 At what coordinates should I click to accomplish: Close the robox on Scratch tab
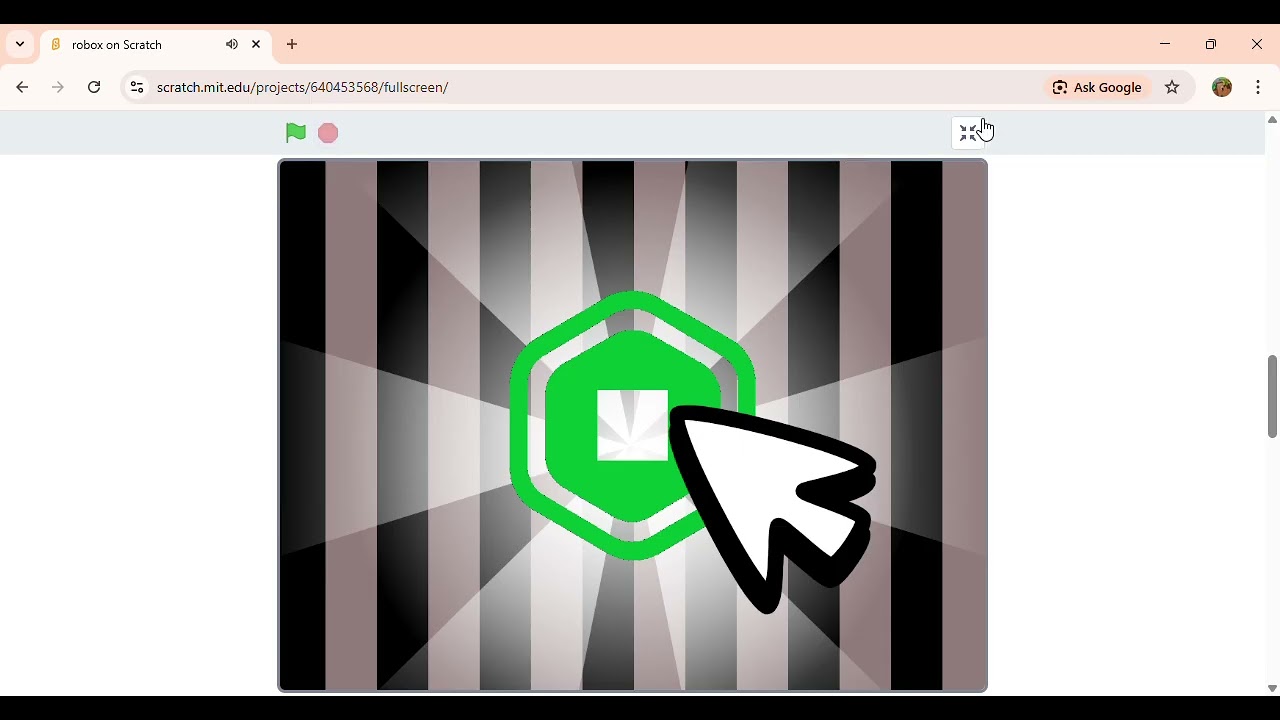(256, 44)
